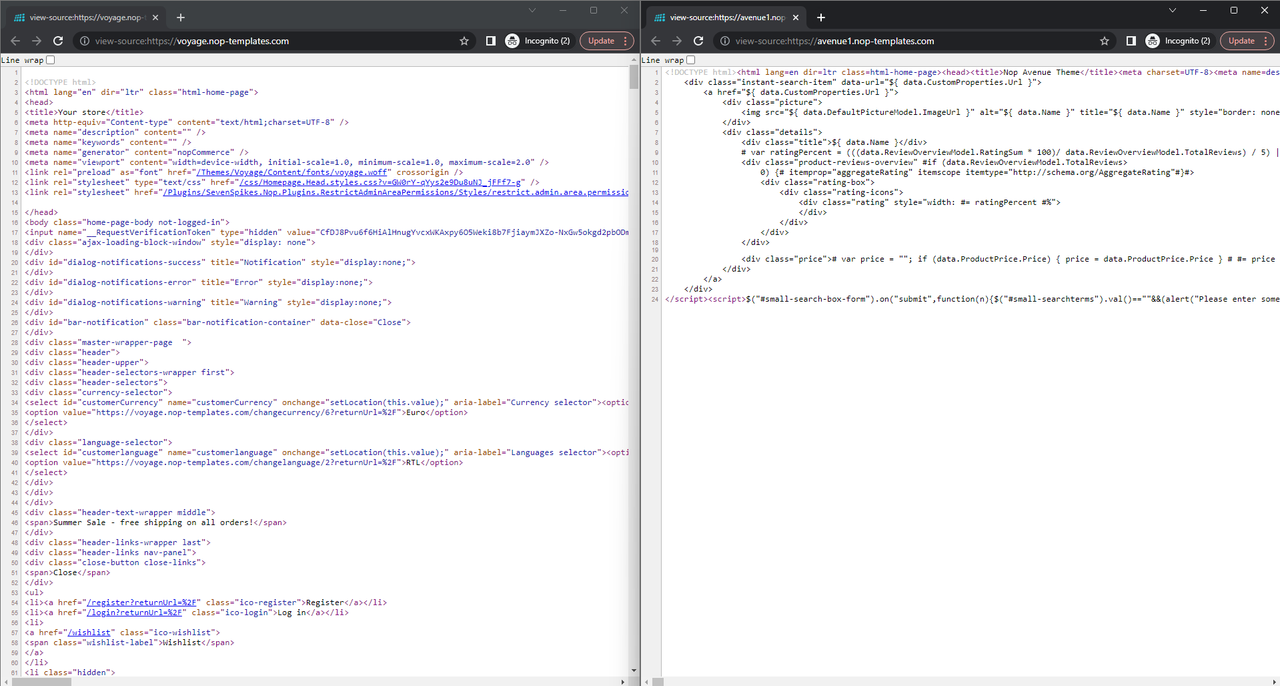Image resolution: width=1280 pixels, height=686 pixels.
Task: Click the option line ending in Euro
Action: click(246, 412)
